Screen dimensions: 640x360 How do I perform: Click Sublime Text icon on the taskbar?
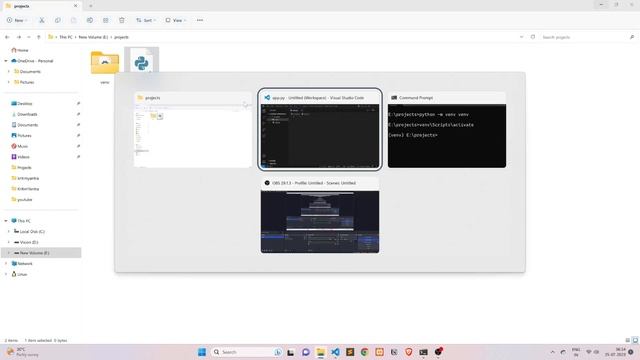350,352
